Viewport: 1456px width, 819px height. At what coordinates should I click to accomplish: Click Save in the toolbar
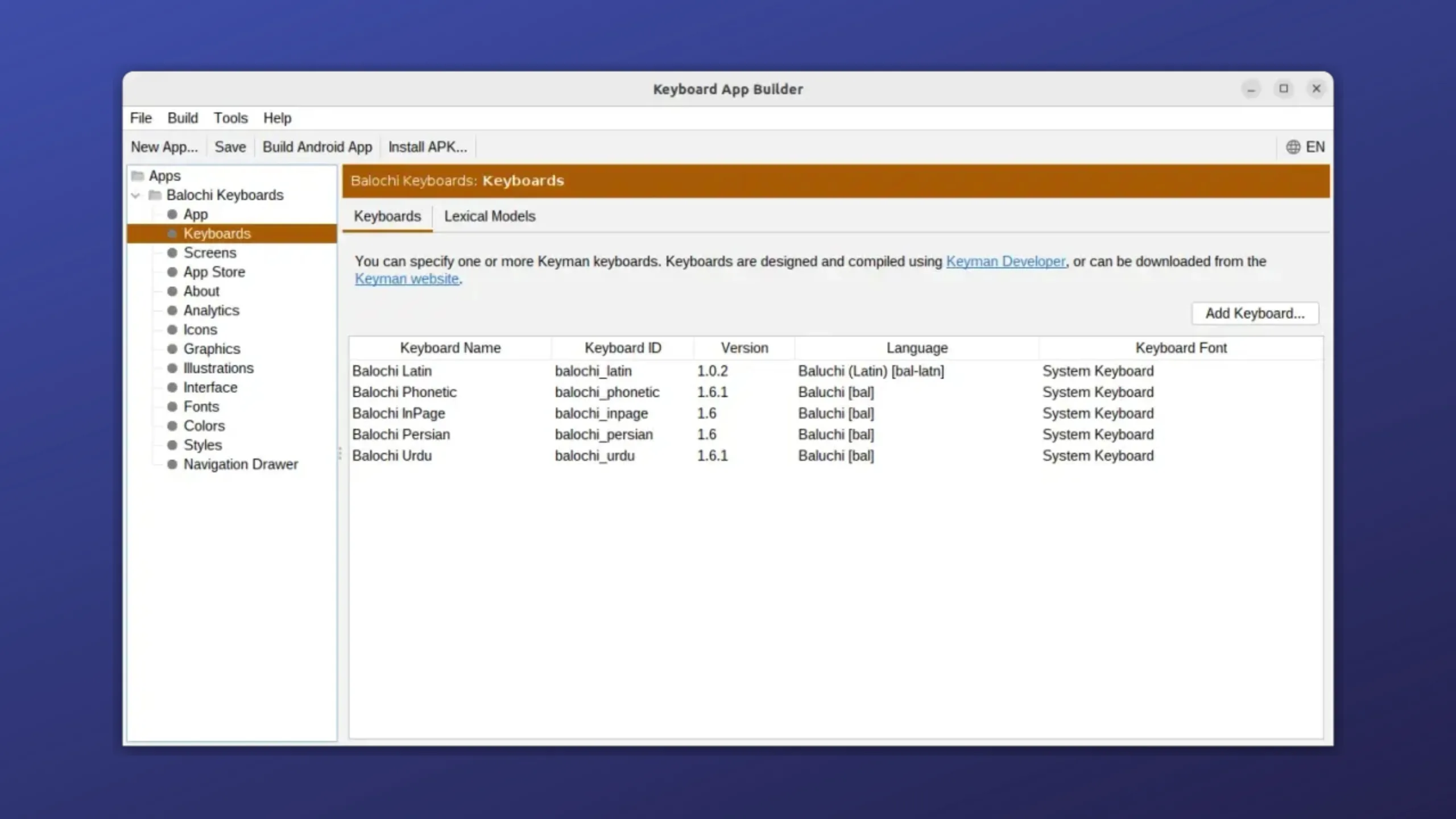click(230, 147)
